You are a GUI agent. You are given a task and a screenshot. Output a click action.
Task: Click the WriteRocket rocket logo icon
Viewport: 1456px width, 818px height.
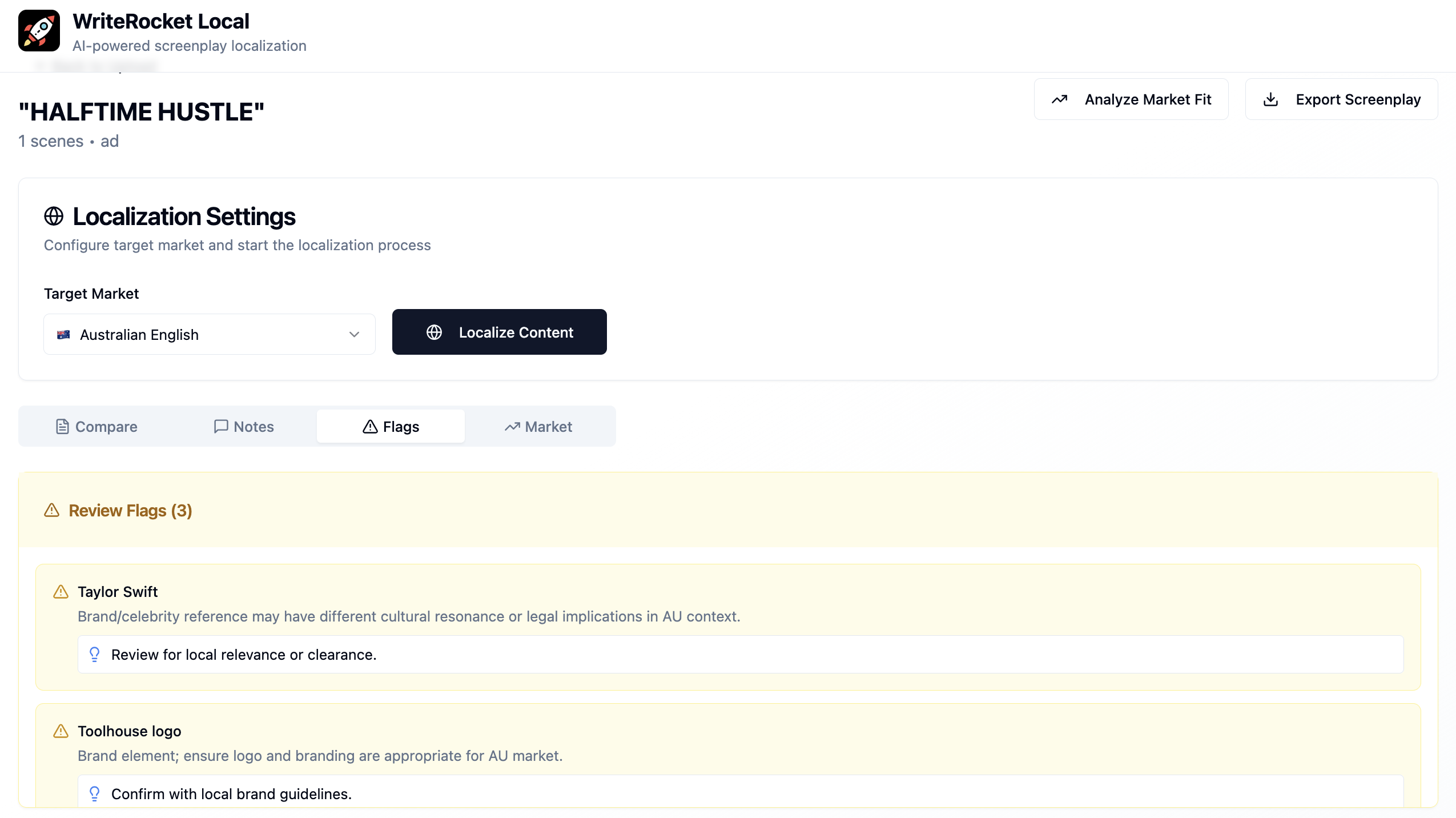[39, 30]
